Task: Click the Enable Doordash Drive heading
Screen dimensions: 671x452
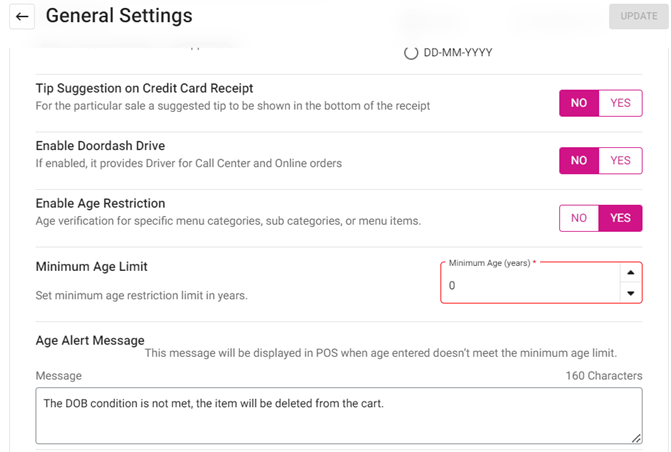Action: [x=100, y=146]
